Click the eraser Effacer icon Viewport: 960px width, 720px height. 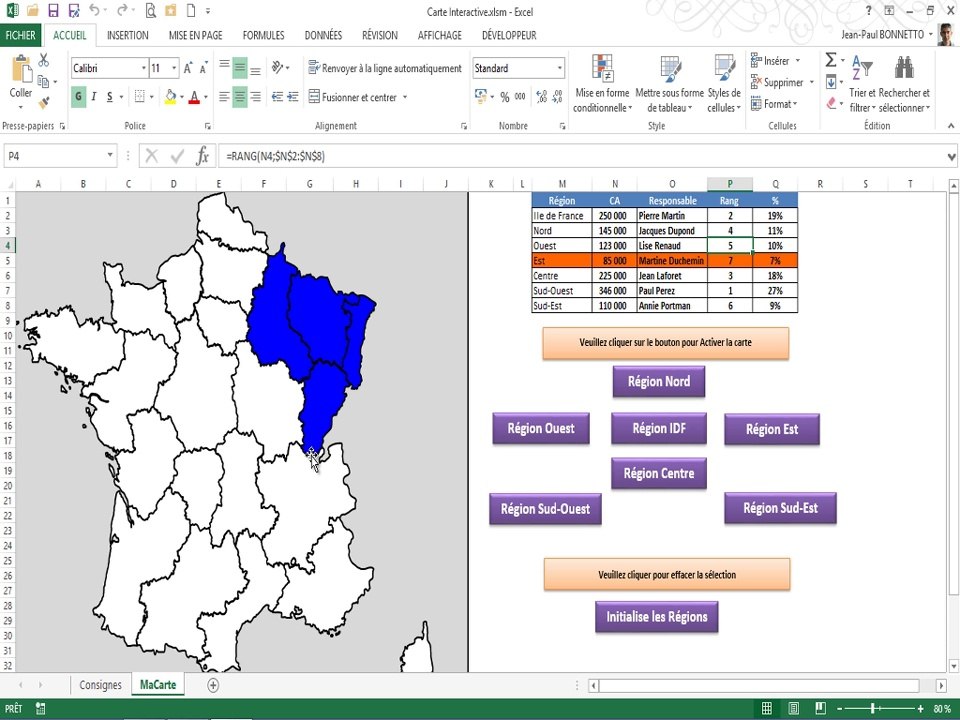click(x=831, y=103)
